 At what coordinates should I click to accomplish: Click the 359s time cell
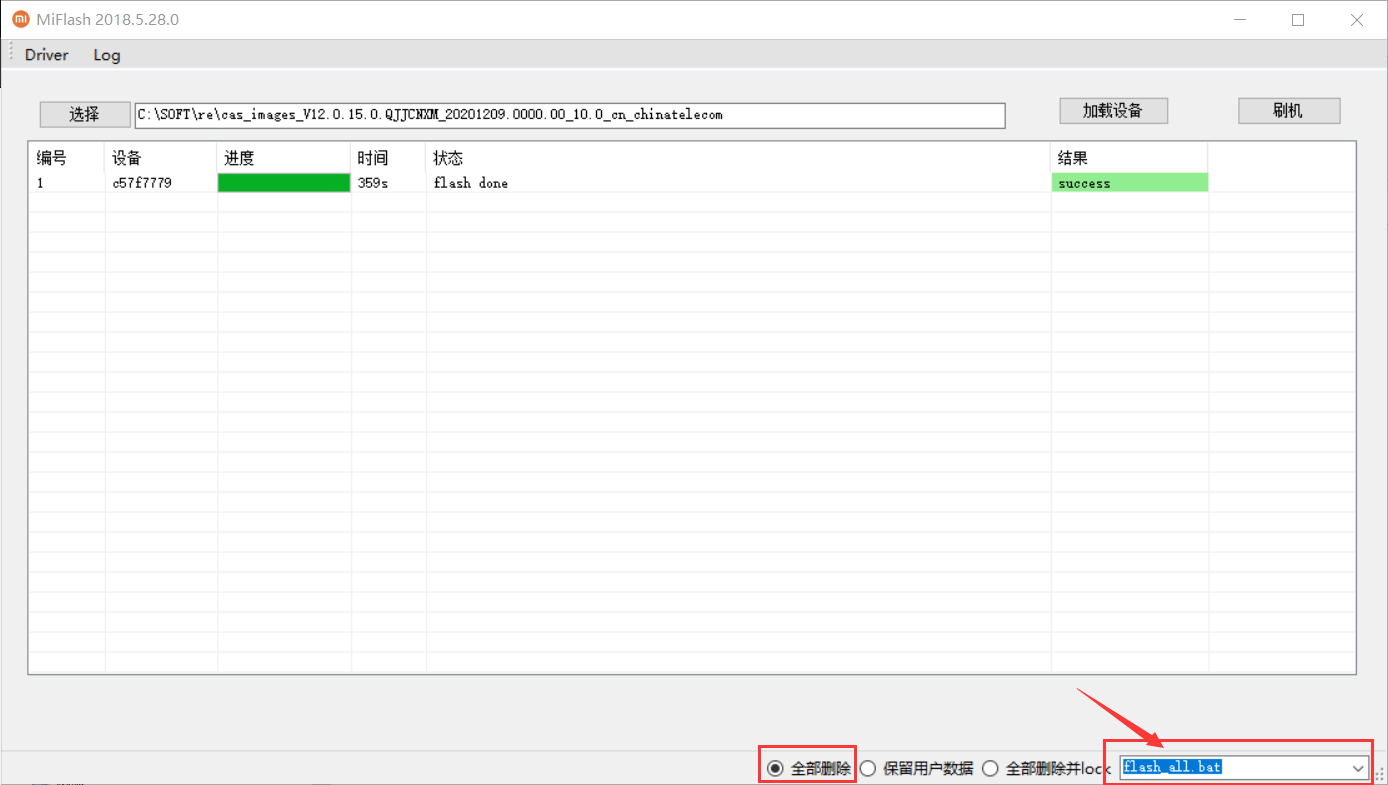point(388,183)
